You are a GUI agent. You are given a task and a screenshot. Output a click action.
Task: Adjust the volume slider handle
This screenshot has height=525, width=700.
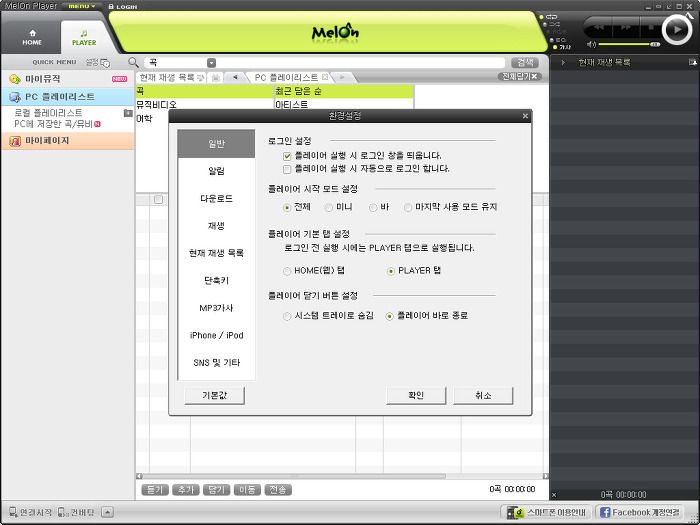pyautogui.click(x=654, y=45)
